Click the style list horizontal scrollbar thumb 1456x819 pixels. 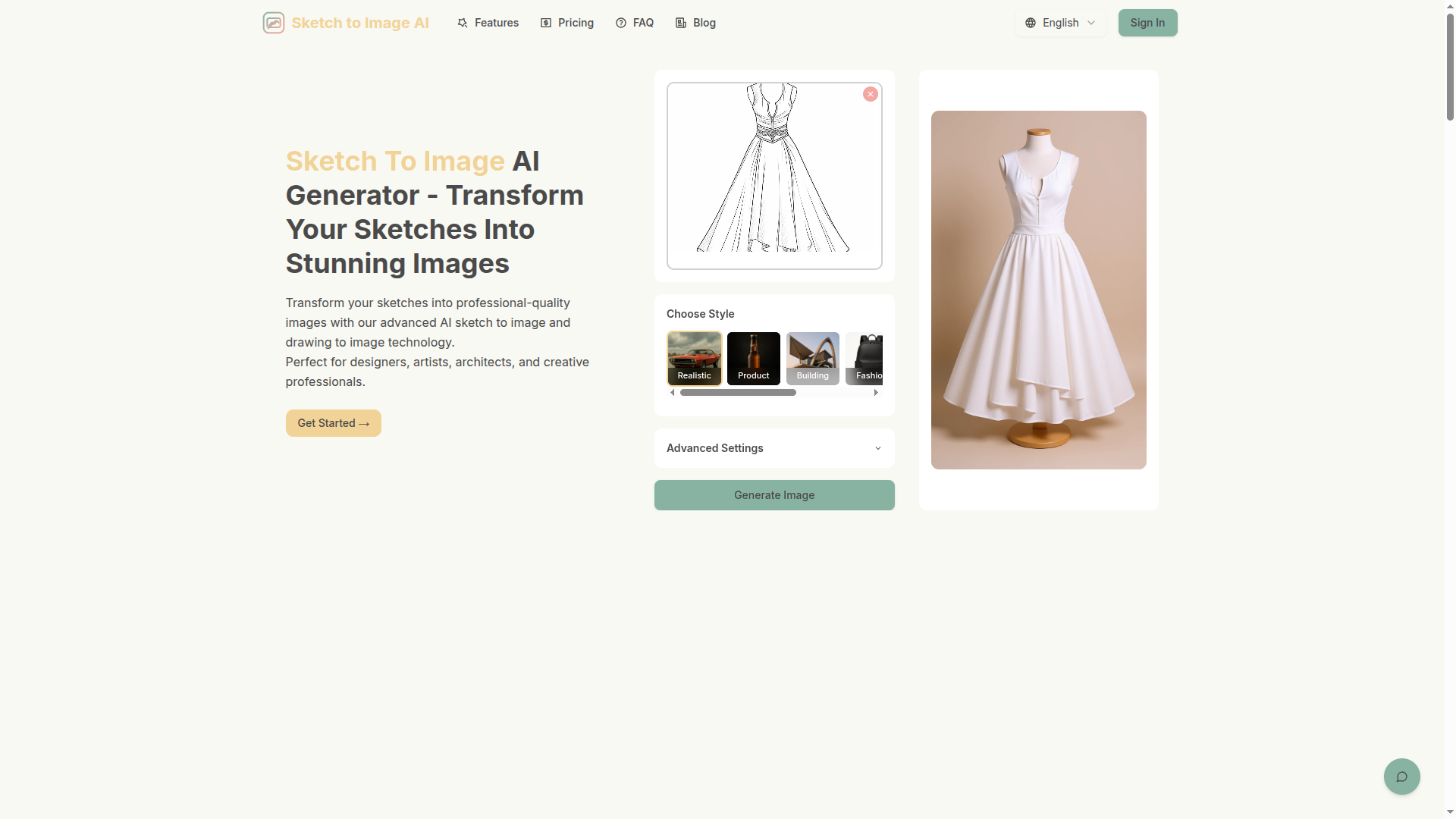click(x=738, y=393)
